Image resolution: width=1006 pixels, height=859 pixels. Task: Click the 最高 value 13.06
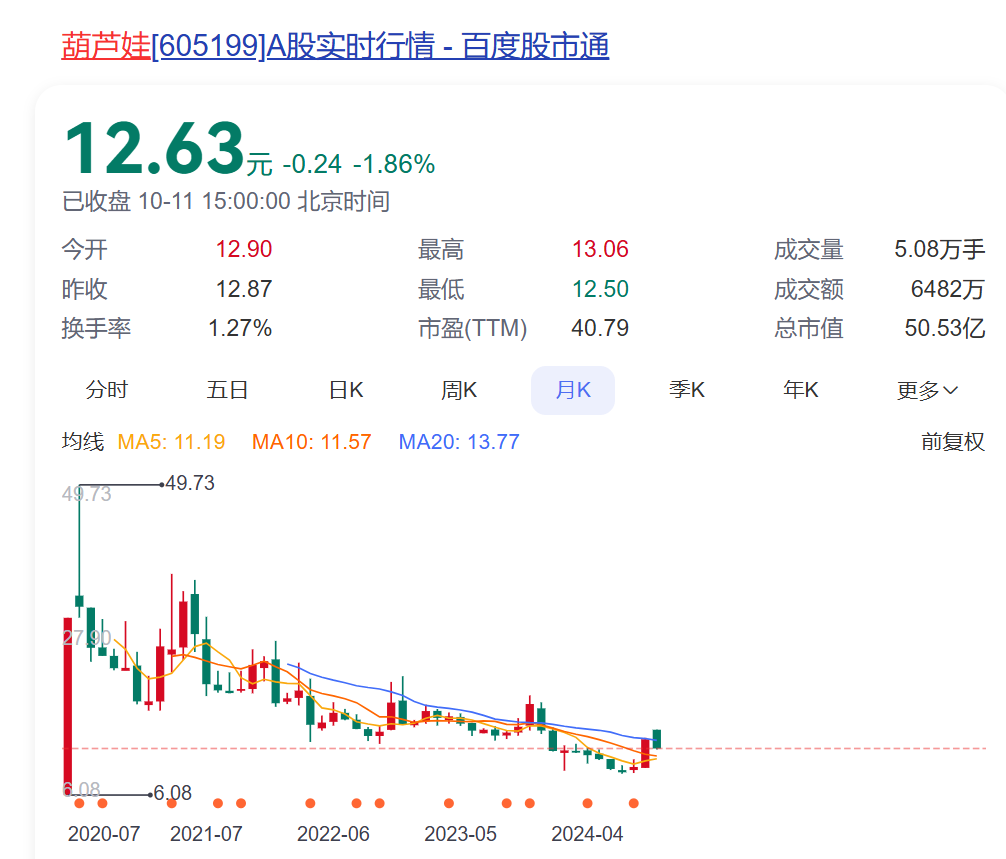pyautogui.click(x=600, y=249)
